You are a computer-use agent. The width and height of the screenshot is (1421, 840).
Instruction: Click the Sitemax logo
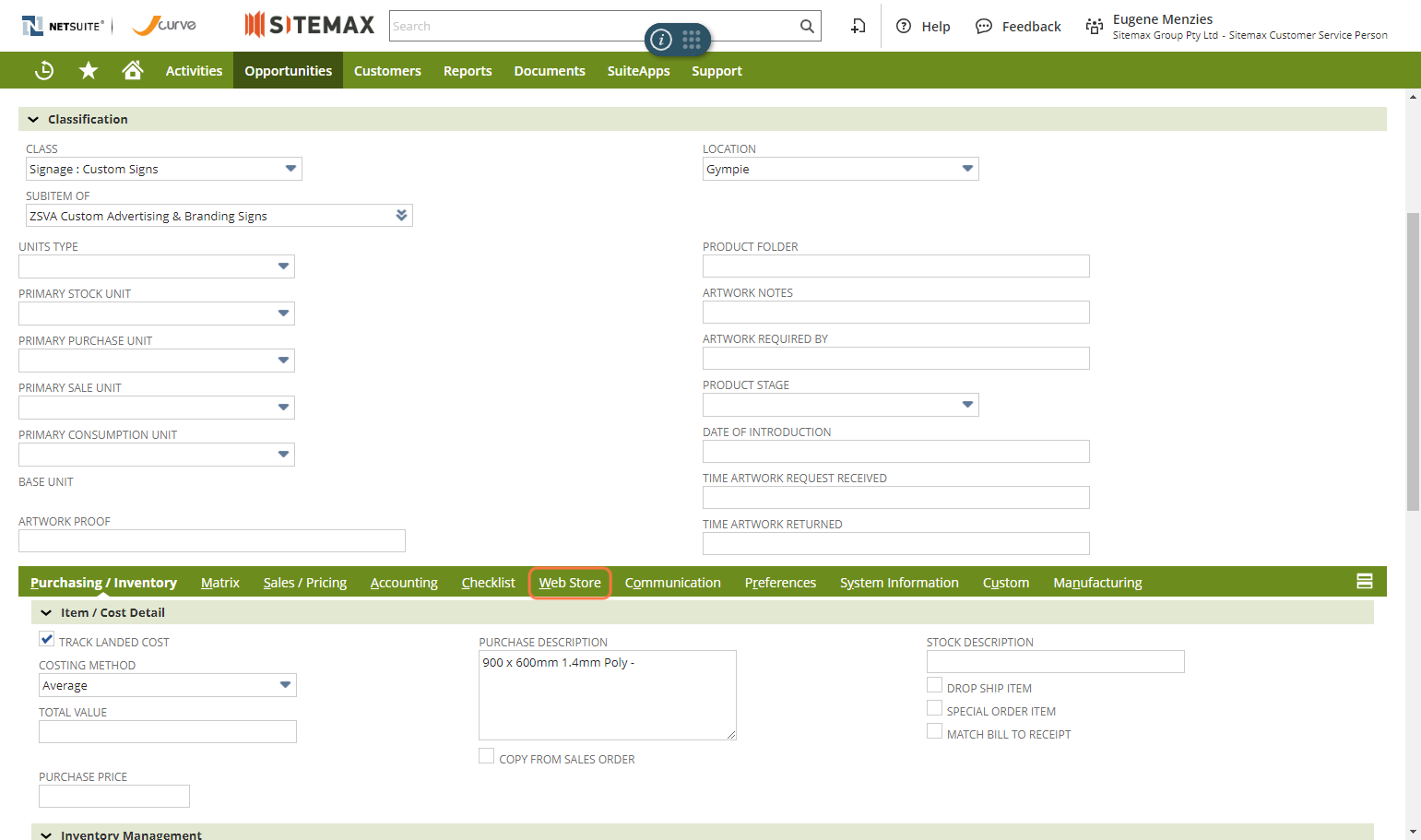[310, 25]
